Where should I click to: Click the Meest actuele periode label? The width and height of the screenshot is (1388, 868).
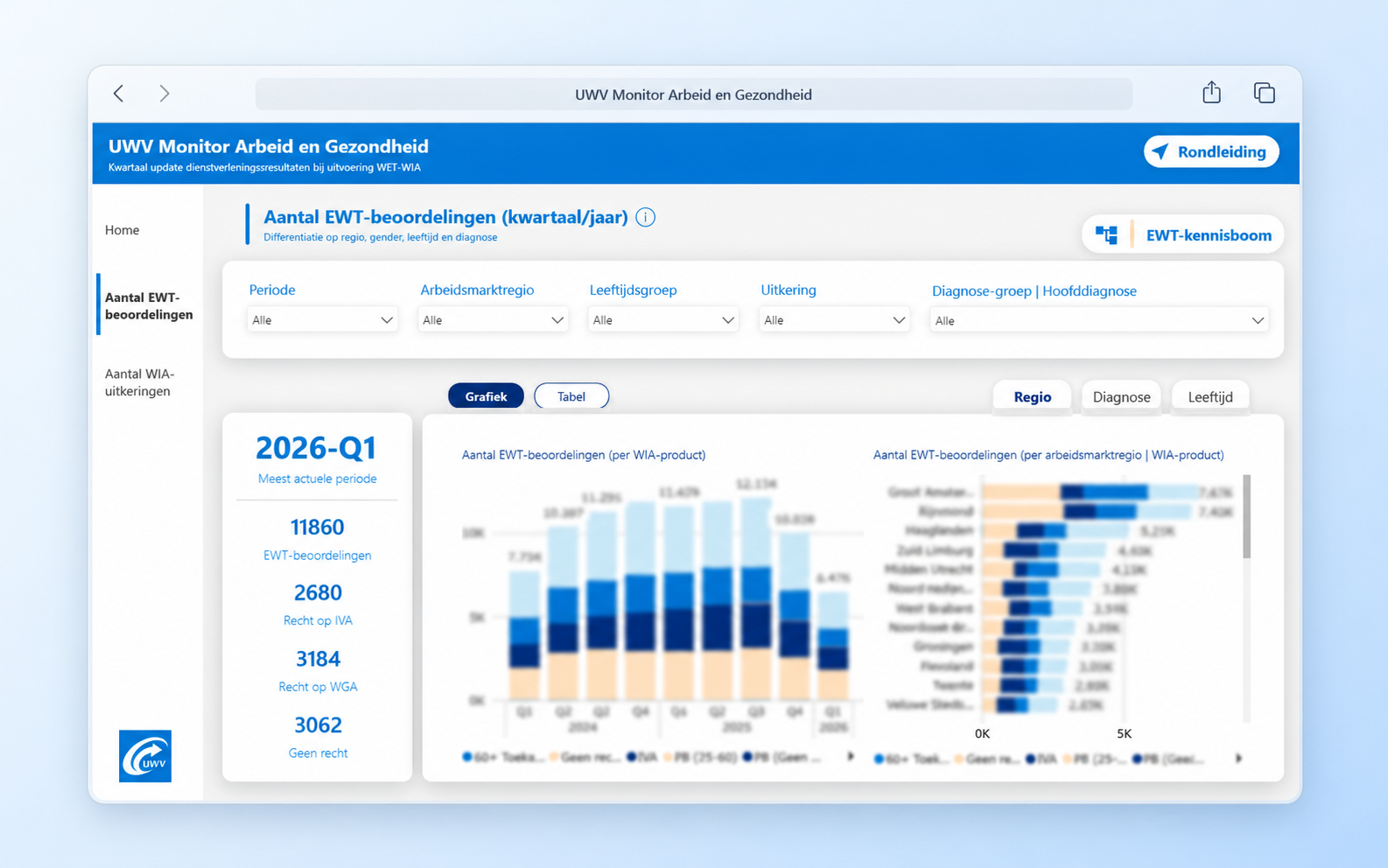tap(318, 479)
